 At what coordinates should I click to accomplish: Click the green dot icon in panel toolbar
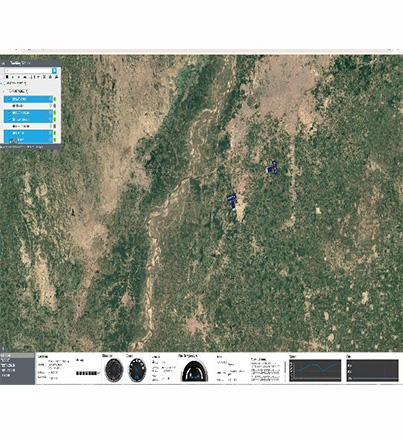12,77
